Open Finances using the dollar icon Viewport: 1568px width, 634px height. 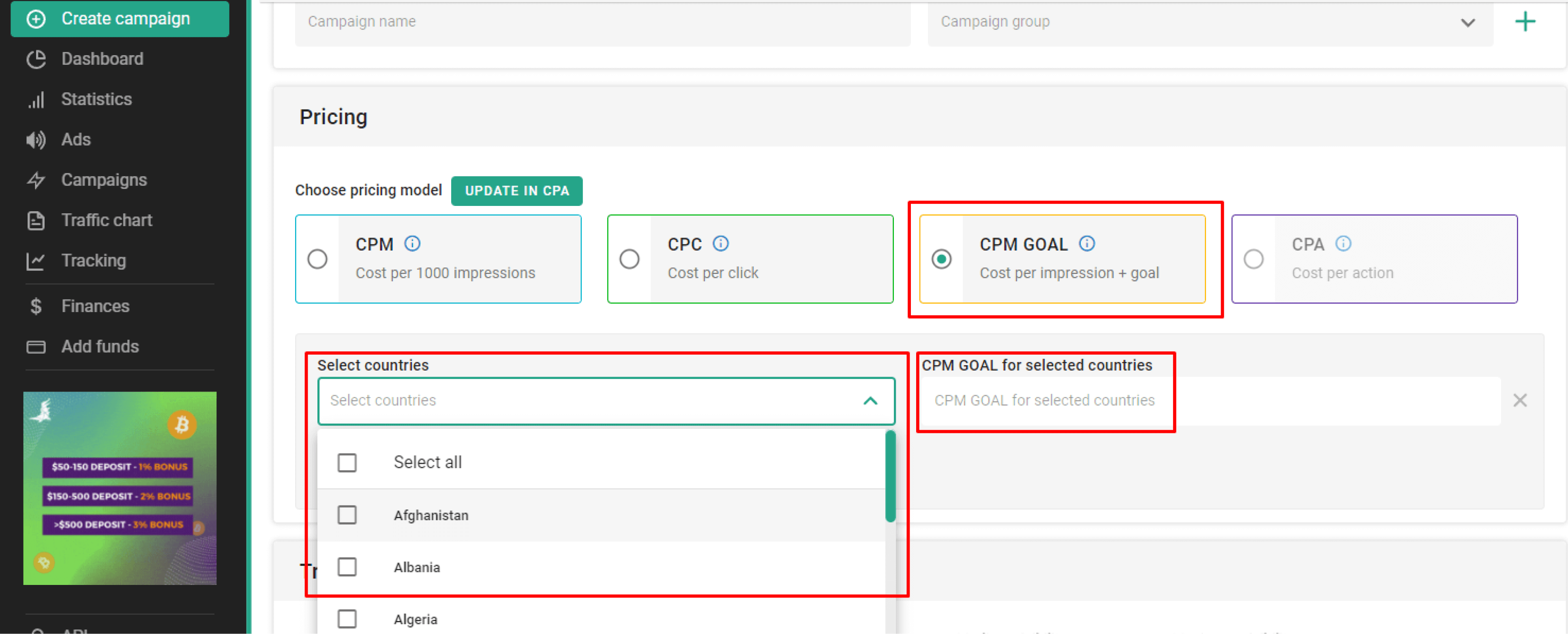[x=36, y=306]
